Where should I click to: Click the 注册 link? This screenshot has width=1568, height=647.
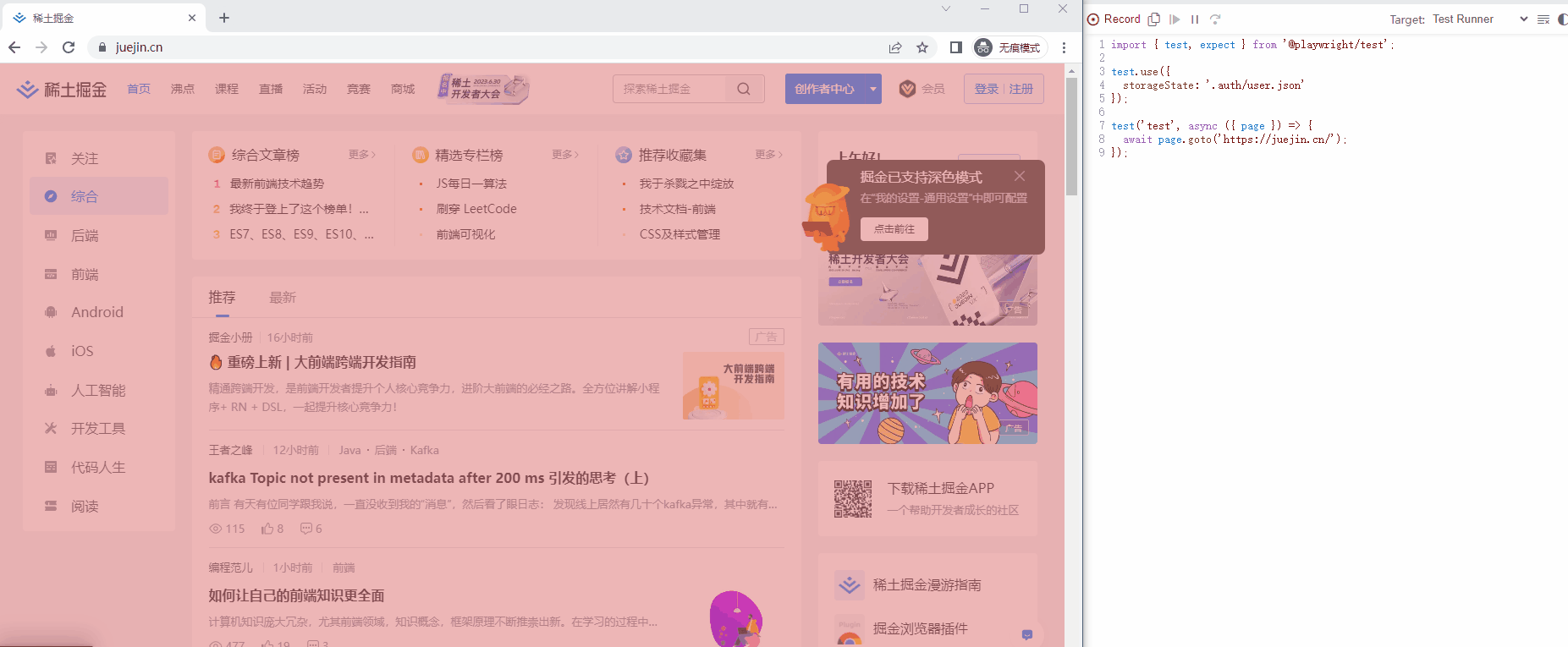1021,89
